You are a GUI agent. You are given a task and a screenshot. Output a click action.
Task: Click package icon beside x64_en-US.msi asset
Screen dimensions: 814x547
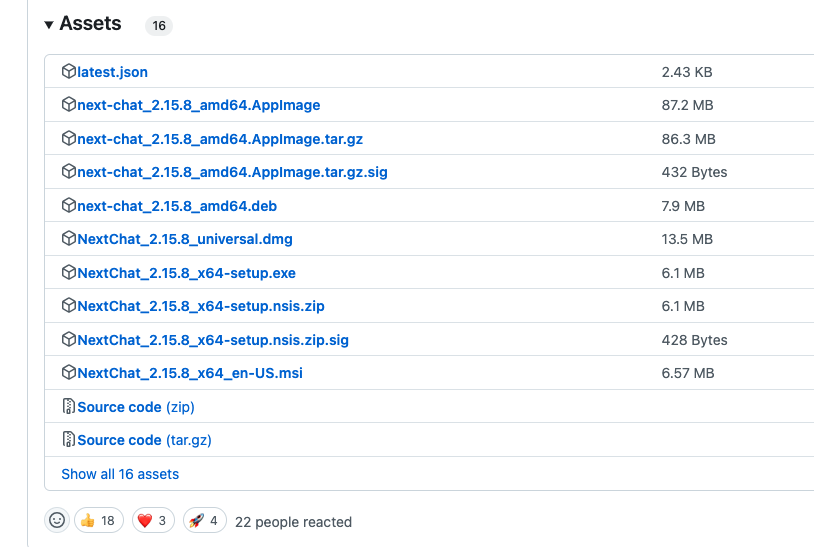pyautogui.click(x=69, y=372)
